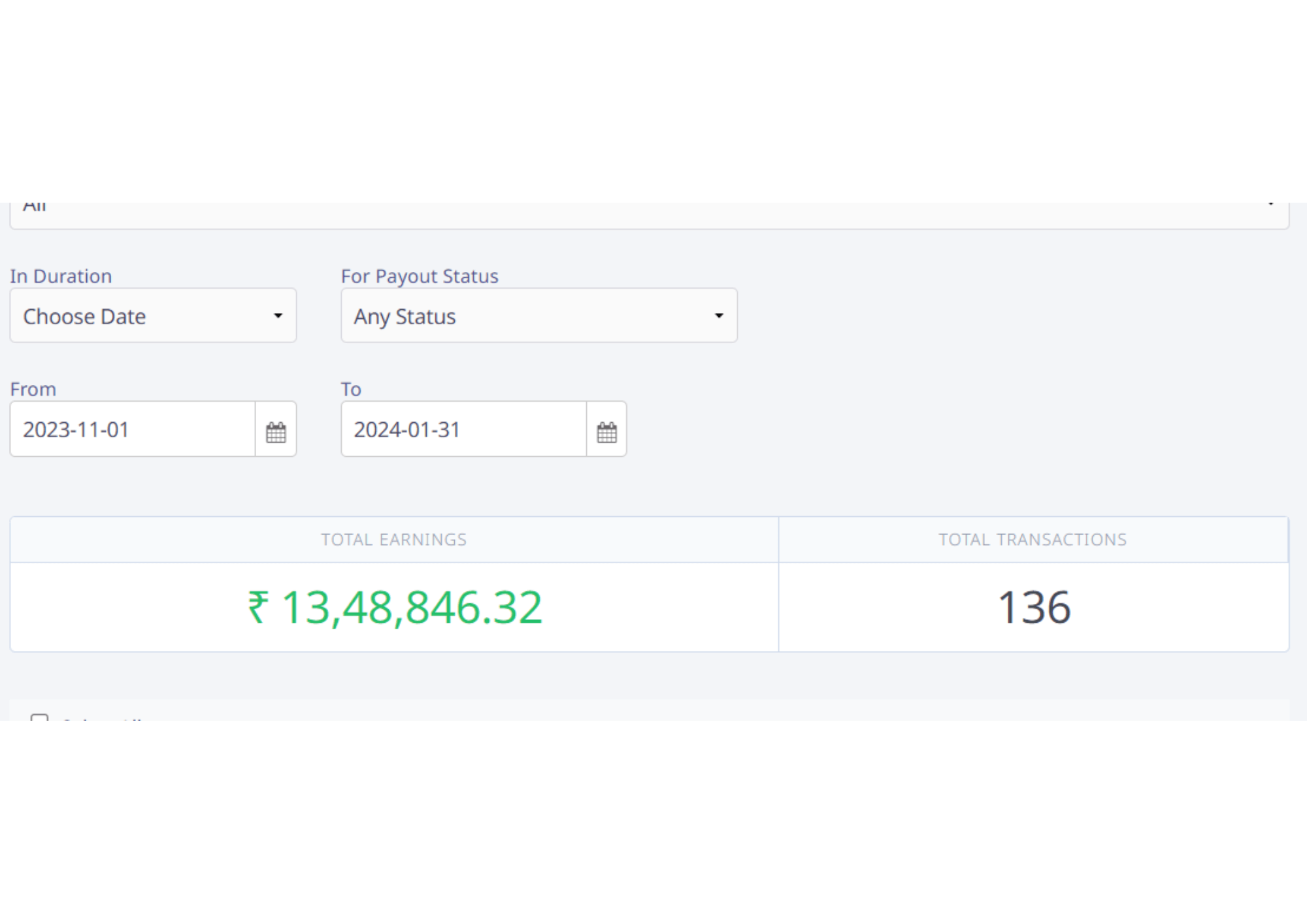Screen dimensions: 1307x924
Task: Click the Total Transactions column header
Action: (1033, 540)
